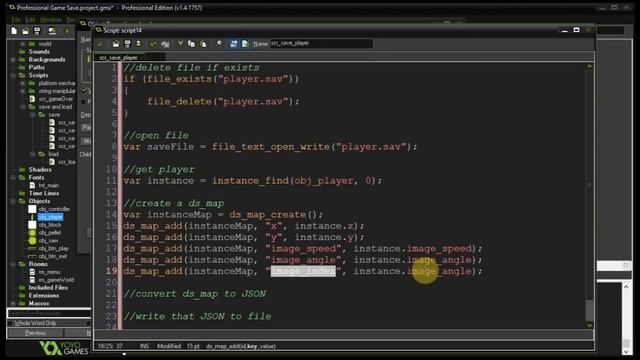Select obj_pellet in resource tree
This screenshot has height=360, width=640.
pos(50,233)
